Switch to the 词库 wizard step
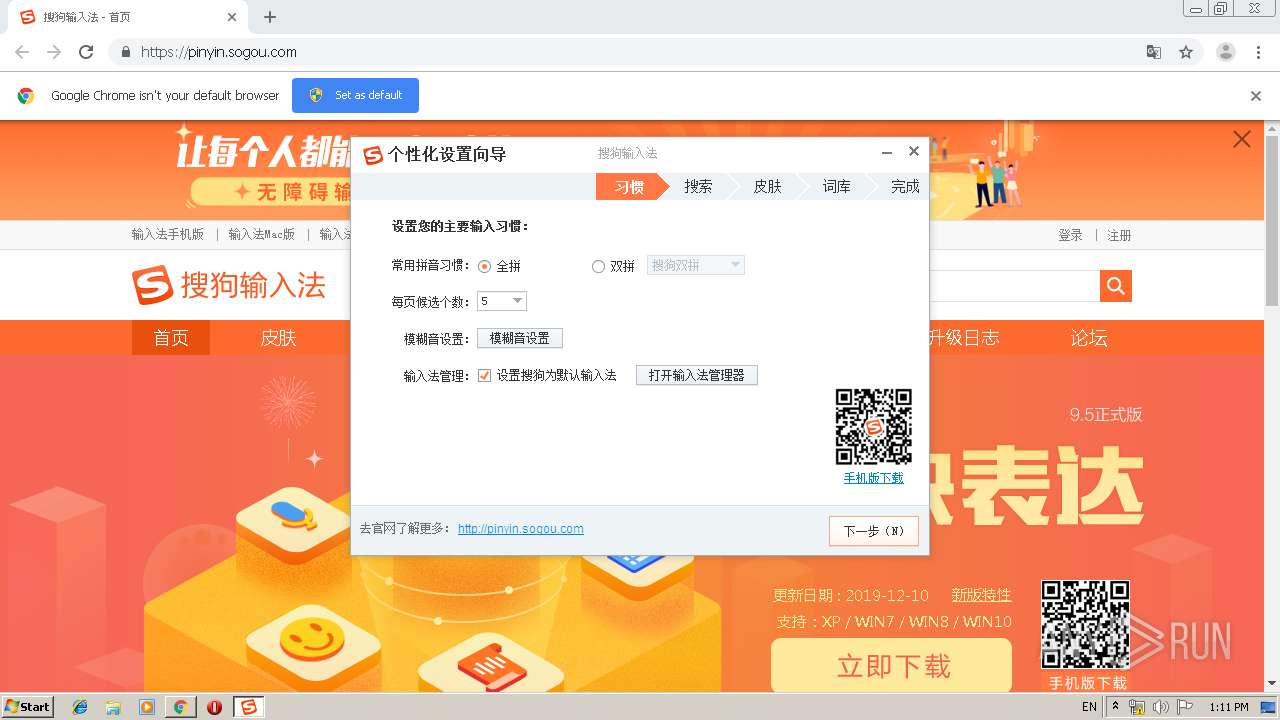Image resolution: width=1280 pixels, height=720 pixels. 836,186
